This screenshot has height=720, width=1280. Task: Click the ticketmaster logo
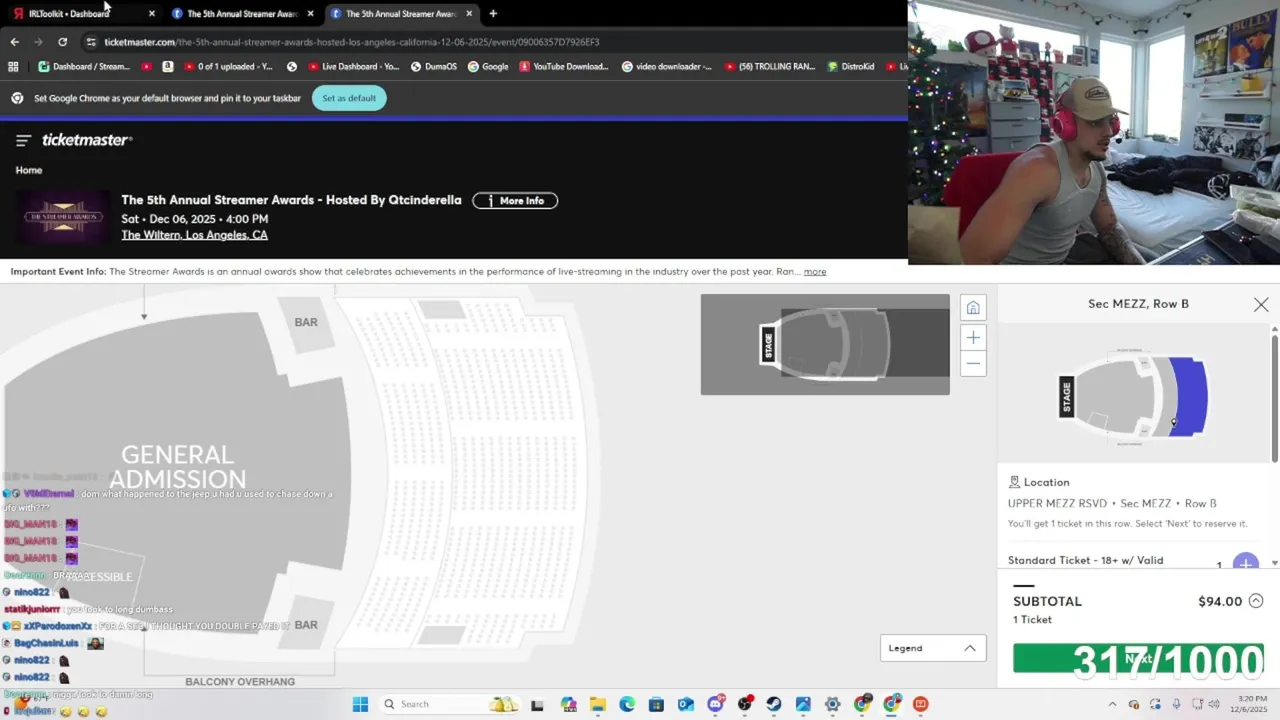click(87, 140)
